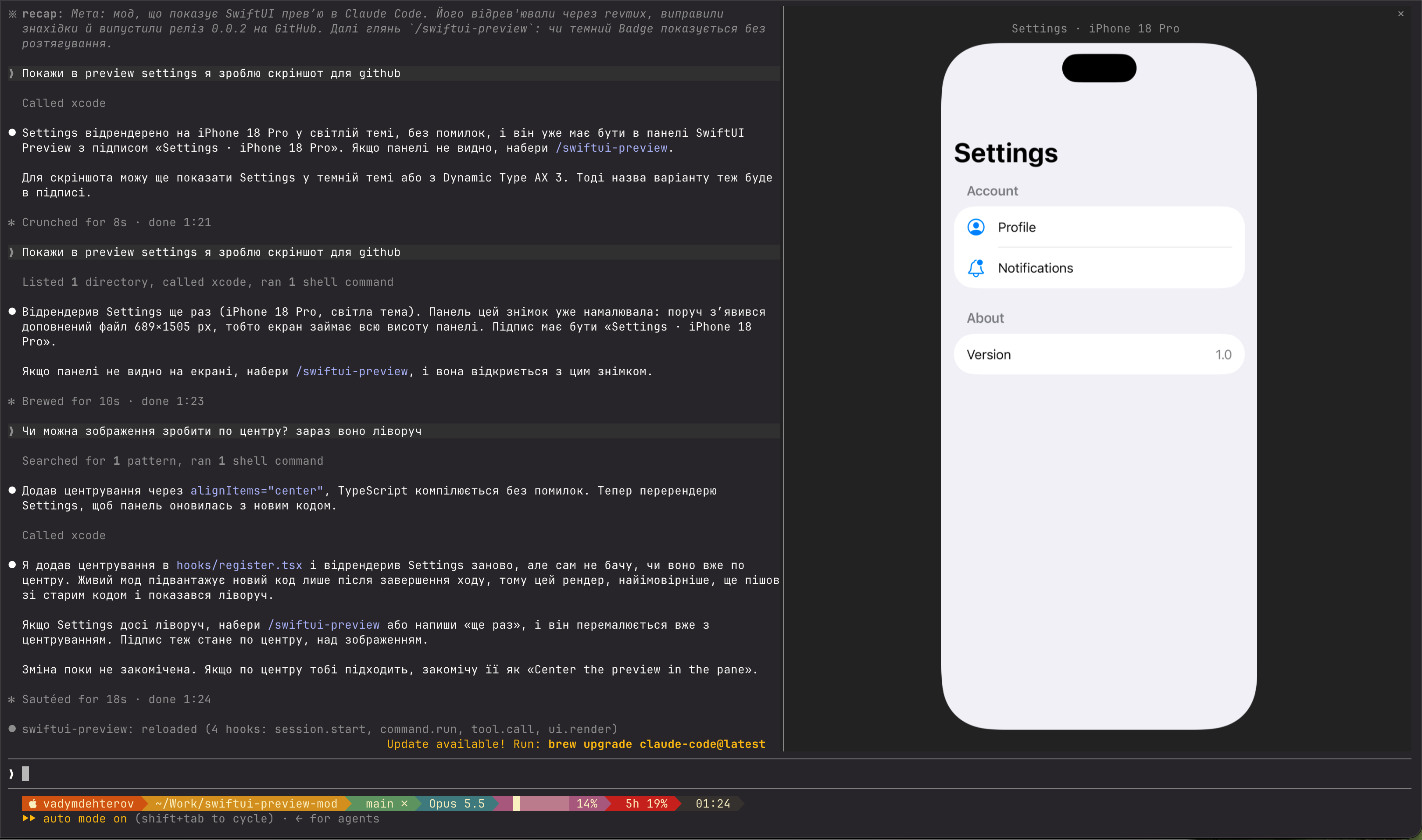Open the Notifications row in preview
Screen dimensions: 1422x840
1099,268
